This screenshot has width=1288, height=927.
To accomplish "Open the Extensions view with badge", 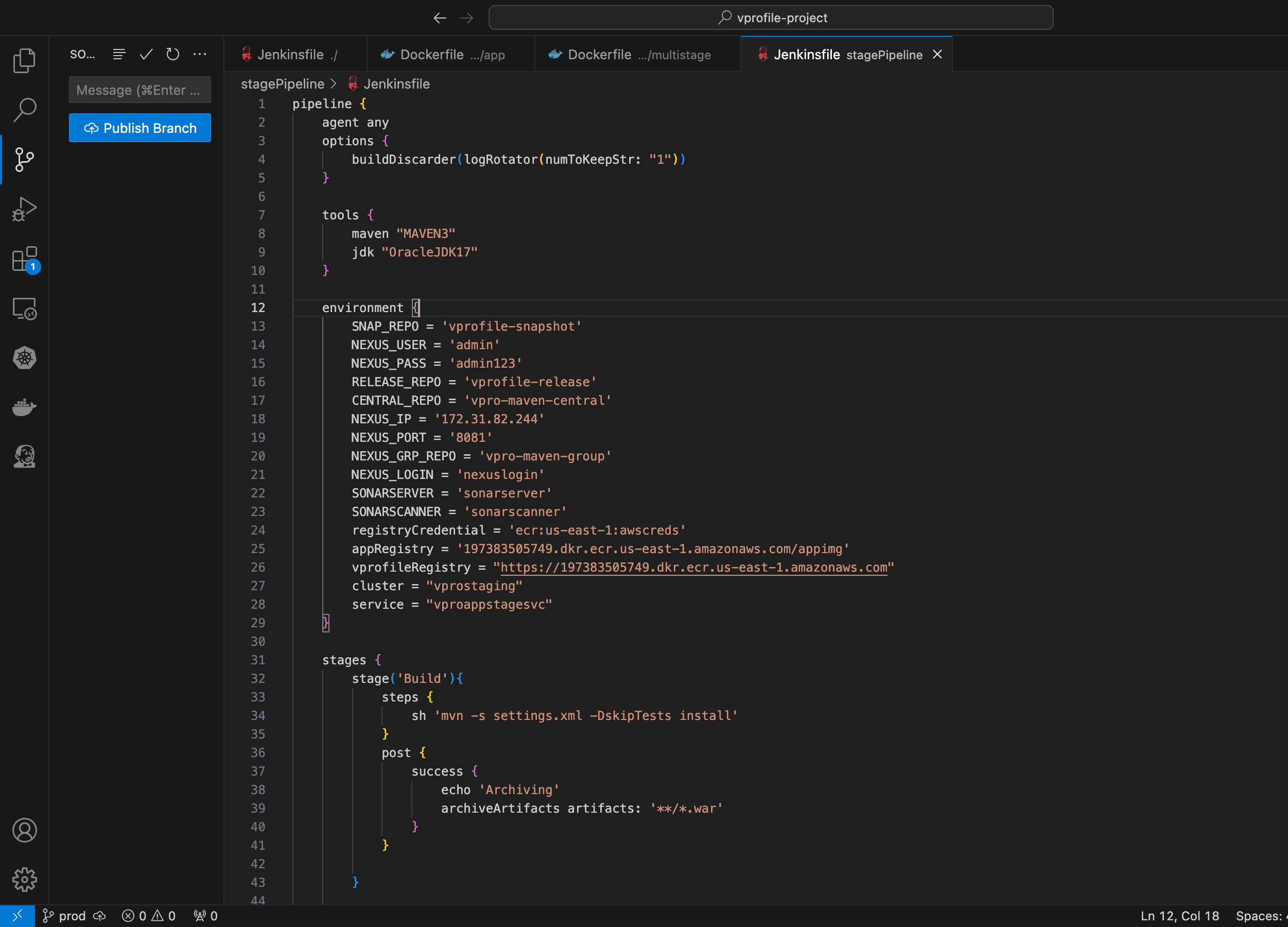I will point(24,260).
